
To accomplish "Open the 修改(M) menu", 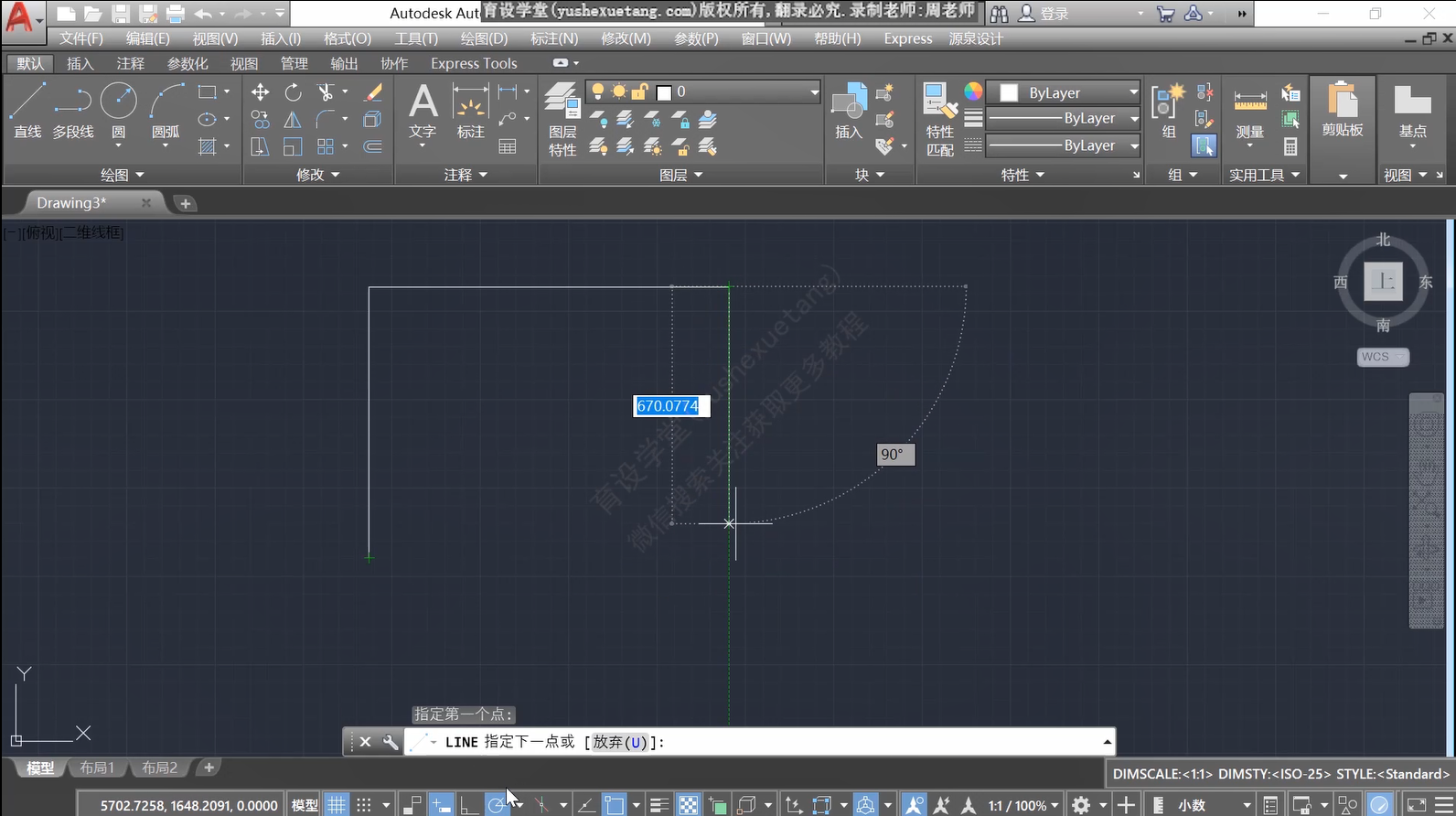I will (626, 38).
